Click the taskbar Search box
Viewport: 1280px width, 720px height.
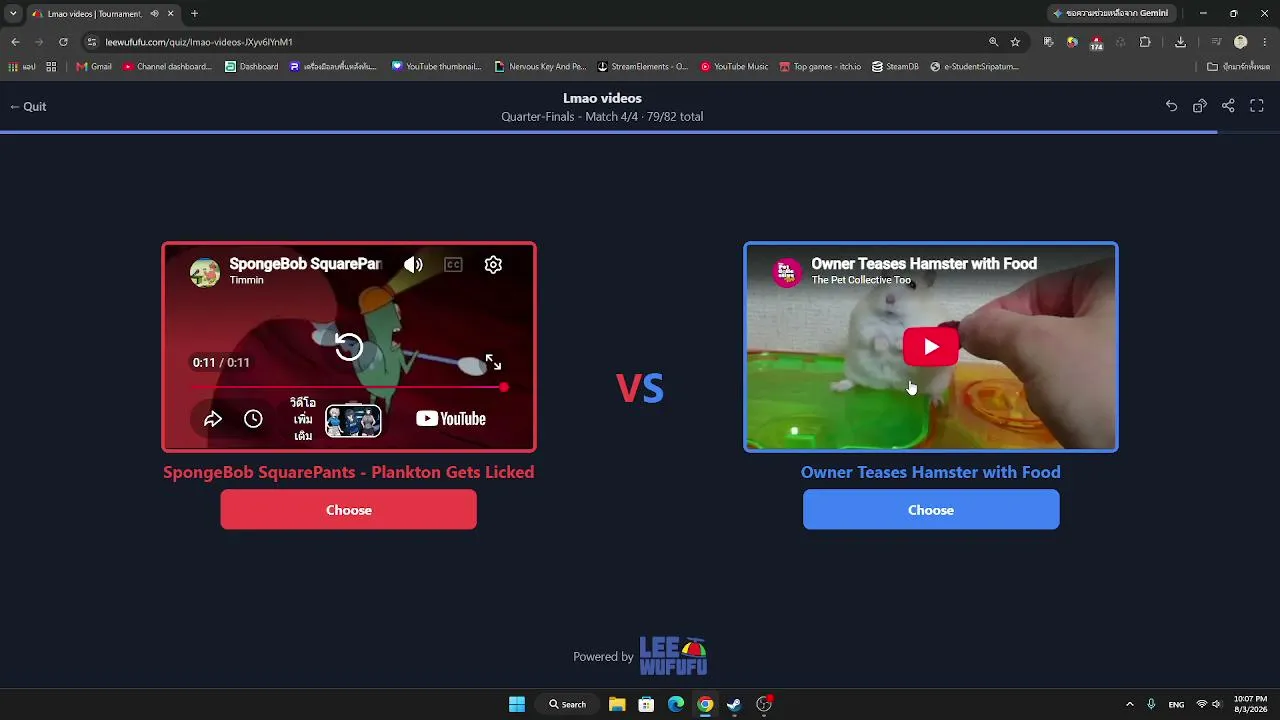568,704
